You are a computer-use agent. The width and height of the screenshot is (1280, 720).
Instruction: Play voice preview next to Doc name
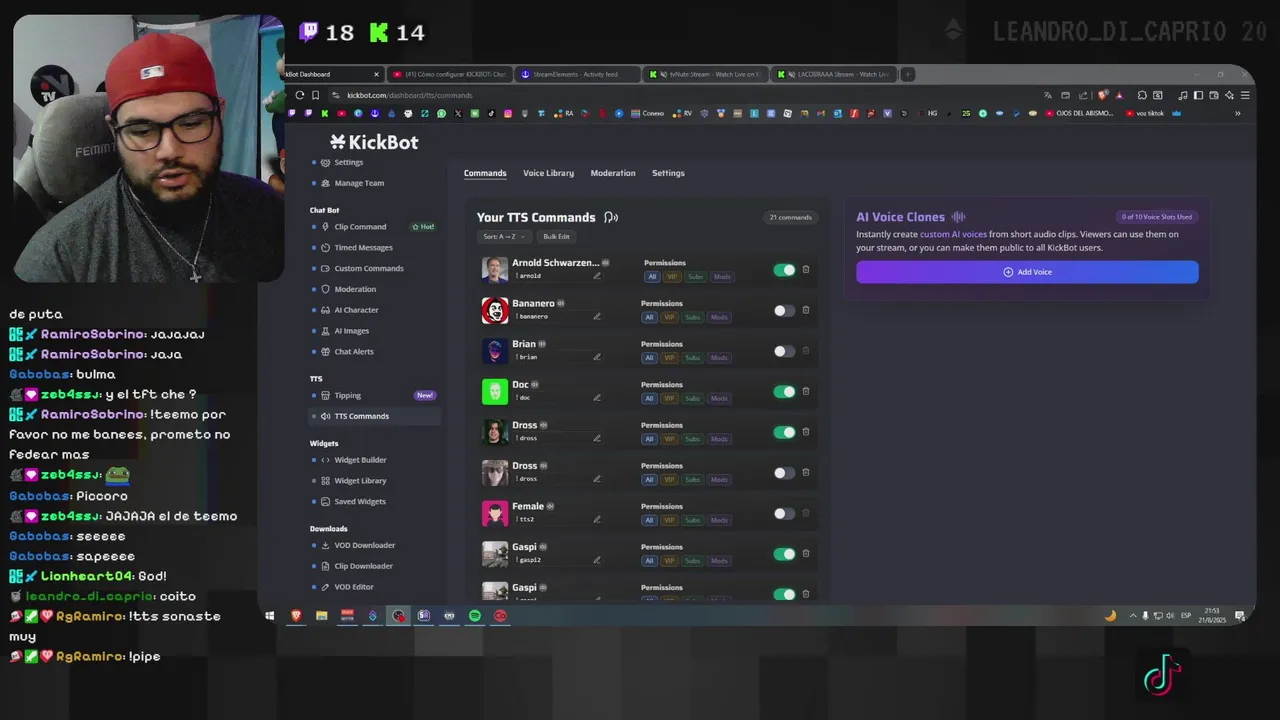click(x=535, y=384)
